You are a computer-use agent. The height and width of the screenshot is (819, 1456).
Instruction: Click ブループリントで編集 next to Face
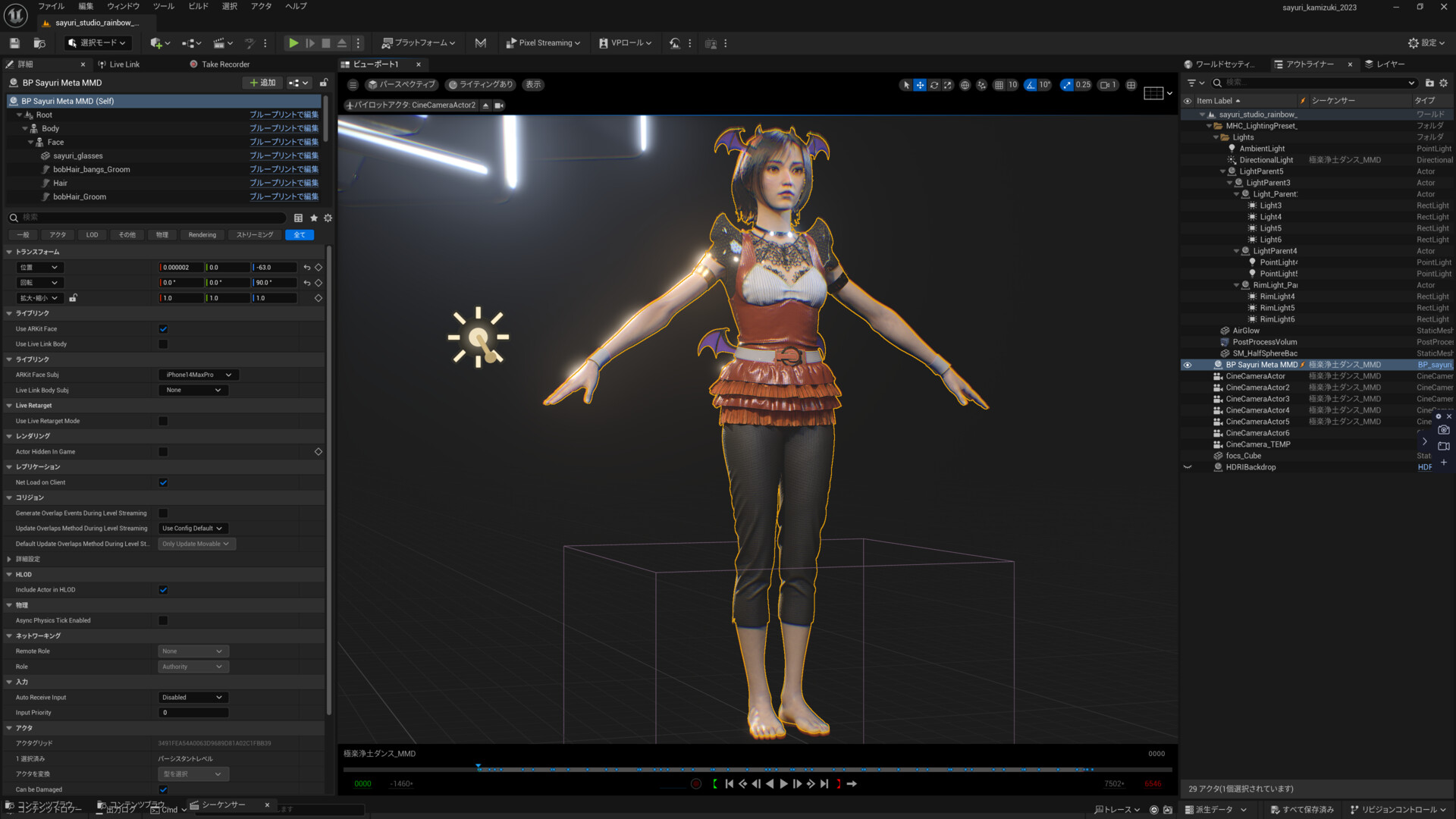[284, 142]
